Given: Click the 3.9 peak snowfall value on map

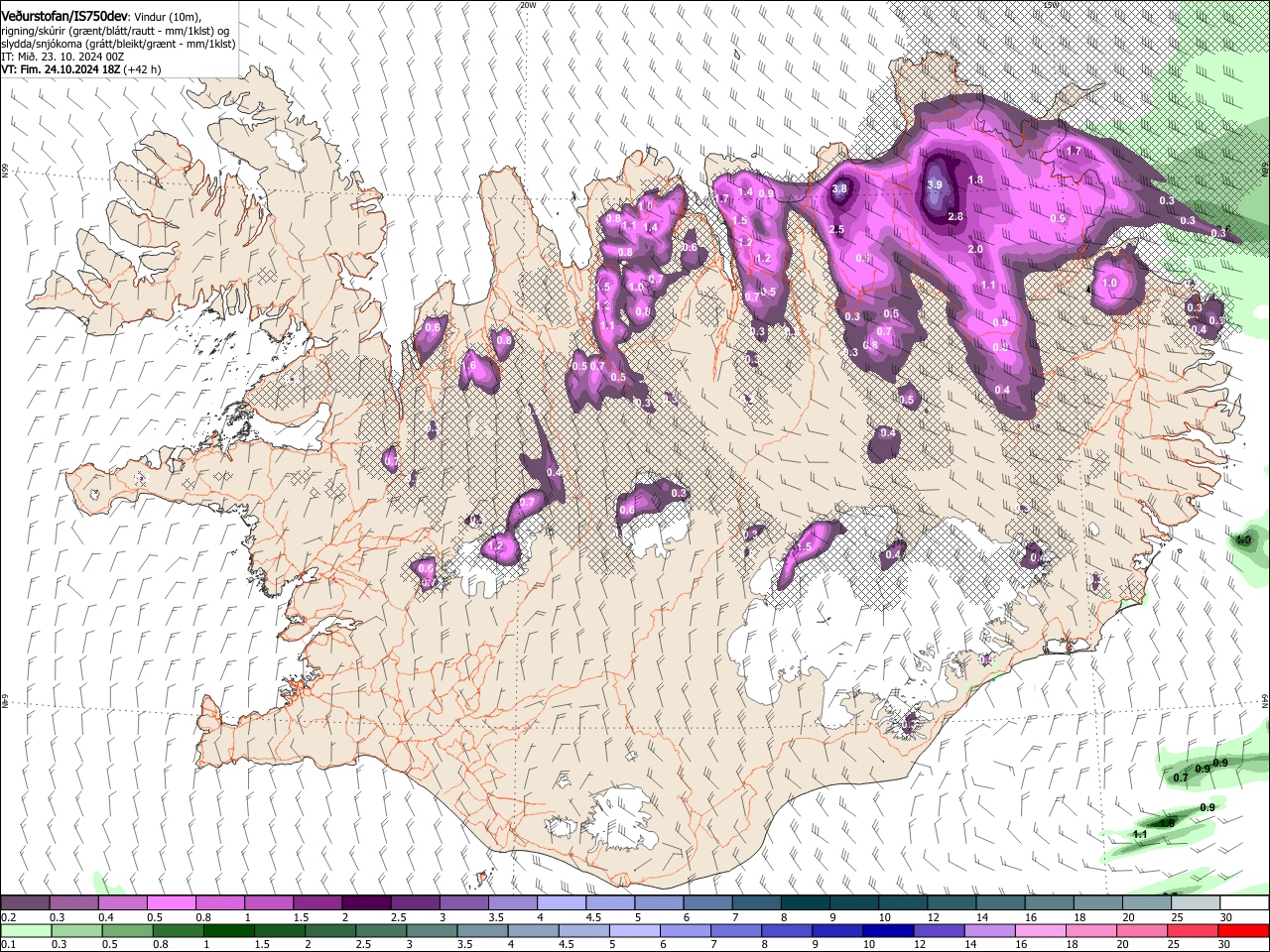Looking at the screenshot, I should coord(935,184).
